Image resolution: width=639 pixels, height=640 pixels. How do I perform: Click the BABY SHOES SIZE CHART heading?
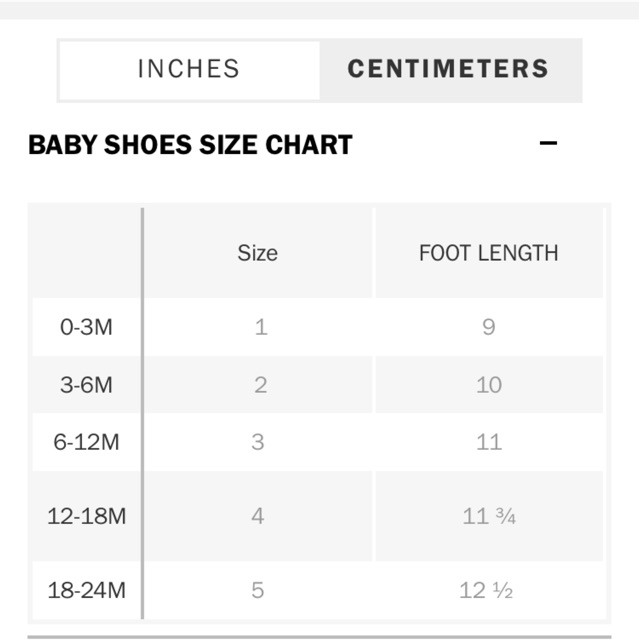coord(190,145)
